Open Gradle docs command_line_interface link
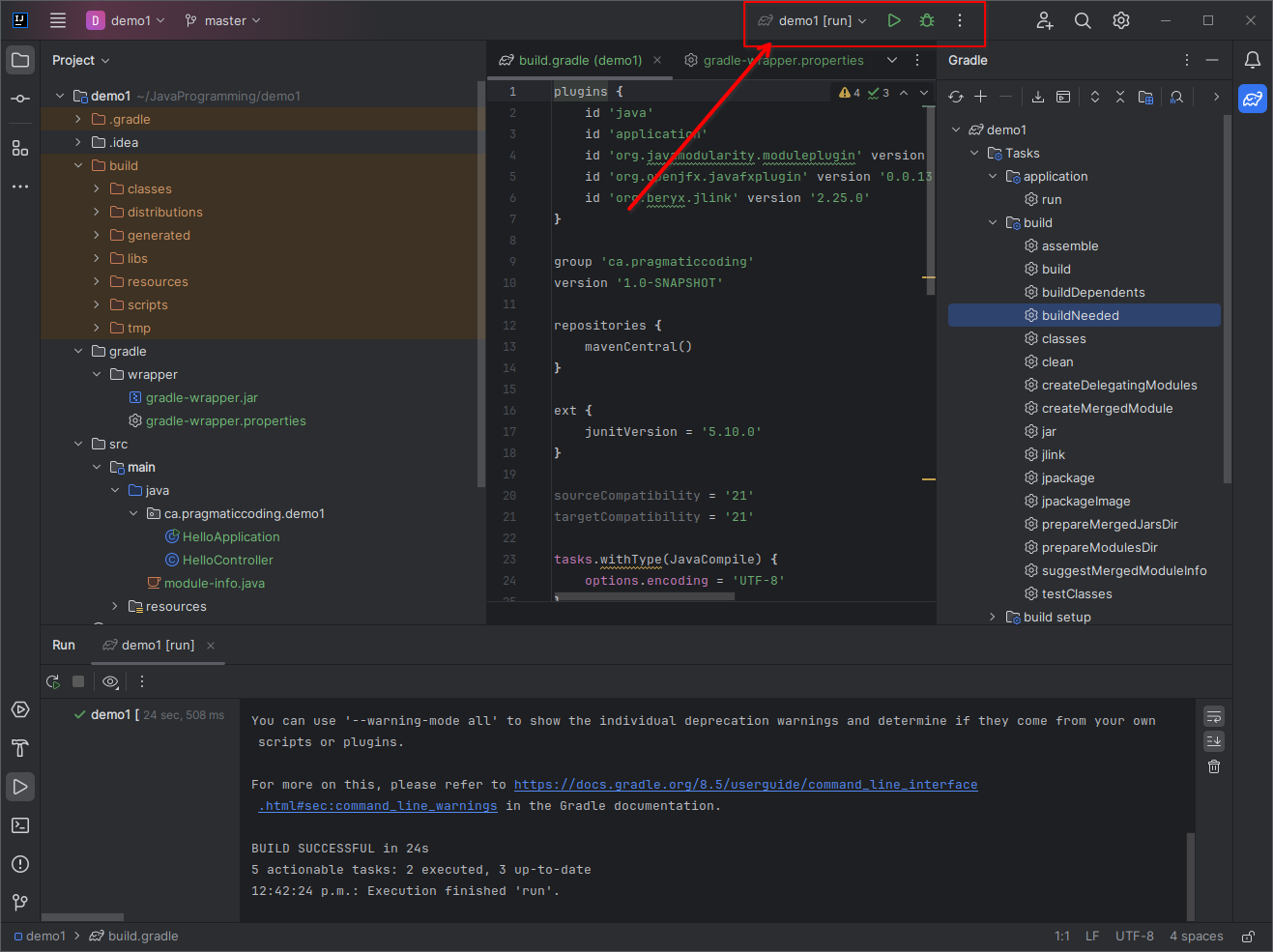Viewport: 1273px width, 952px height. pos(745,785)
